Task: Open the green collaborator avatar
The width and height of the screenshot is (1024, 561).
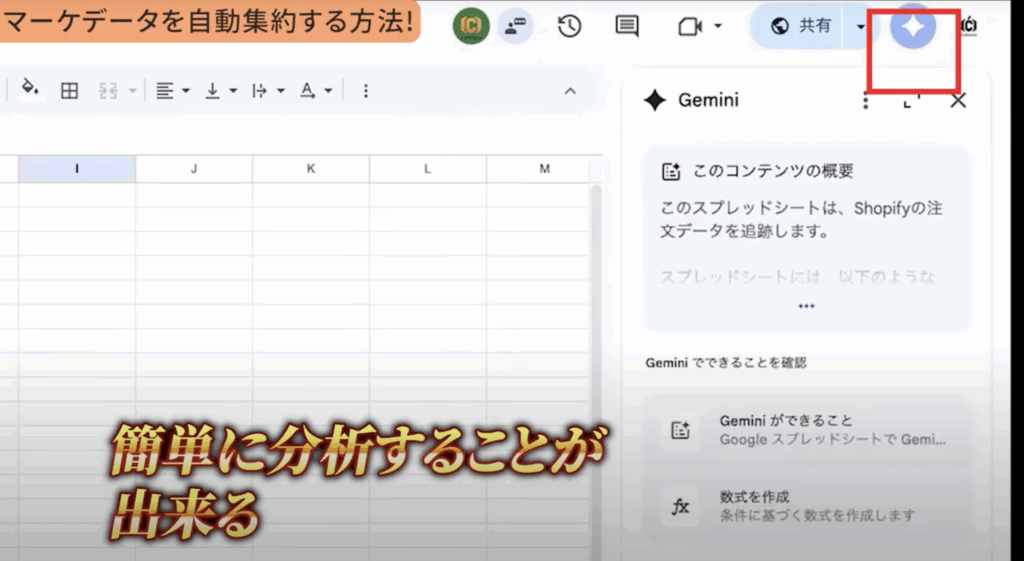Action: 470,27
